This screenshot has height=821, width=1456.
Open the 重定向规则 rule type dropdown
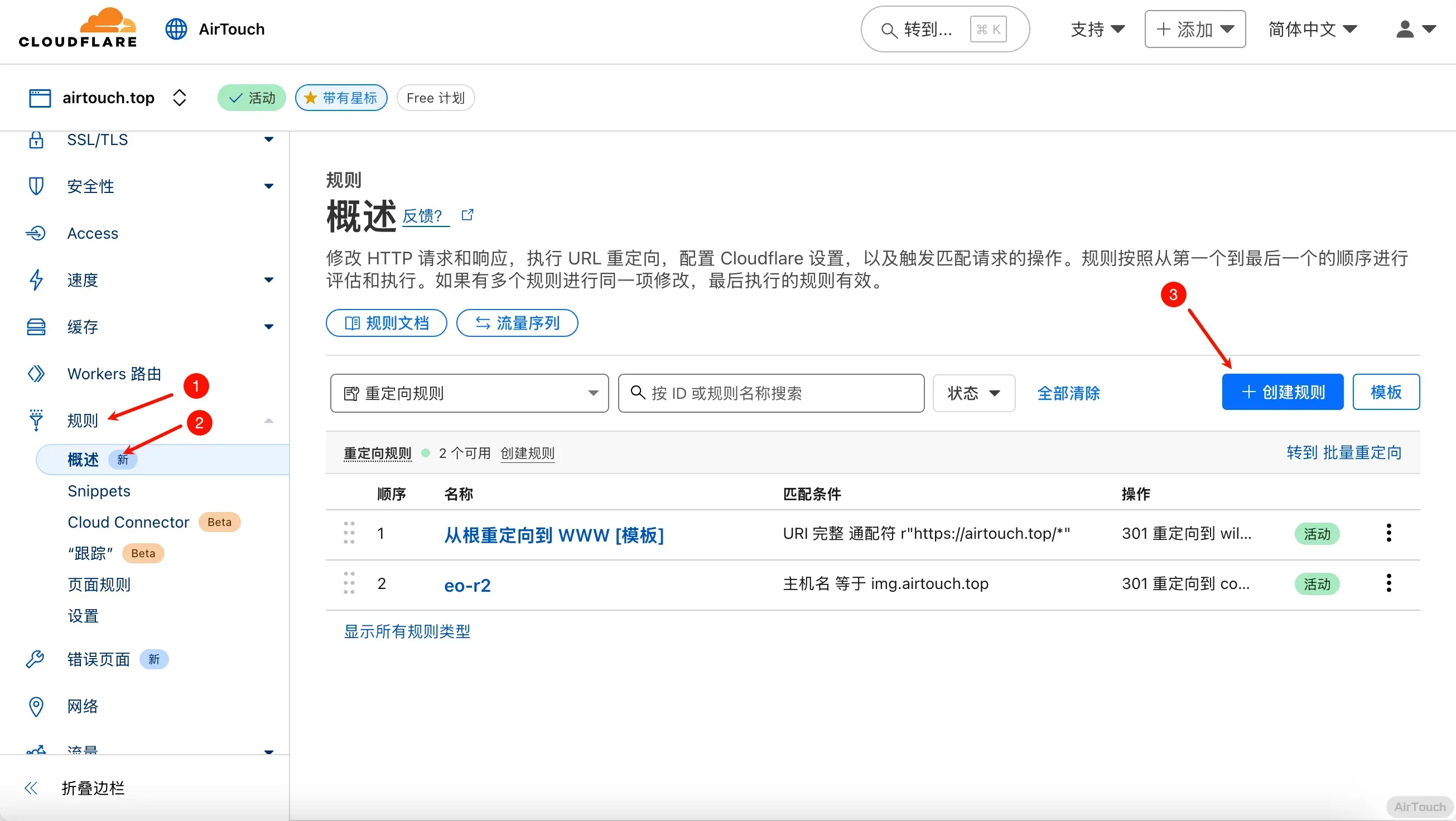(469, 393)
